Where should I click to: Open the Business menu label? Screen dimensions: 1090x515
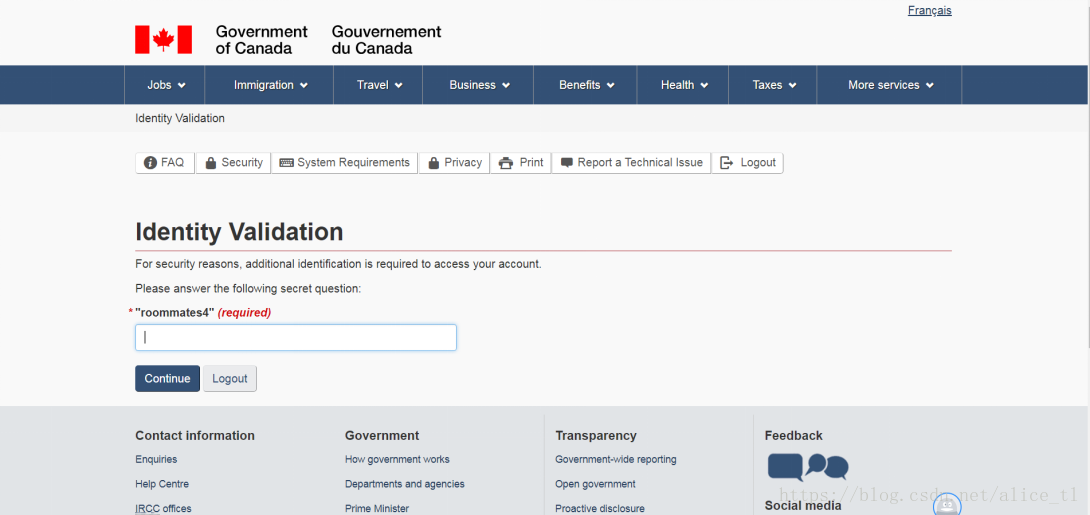click(x=473, y=85)
